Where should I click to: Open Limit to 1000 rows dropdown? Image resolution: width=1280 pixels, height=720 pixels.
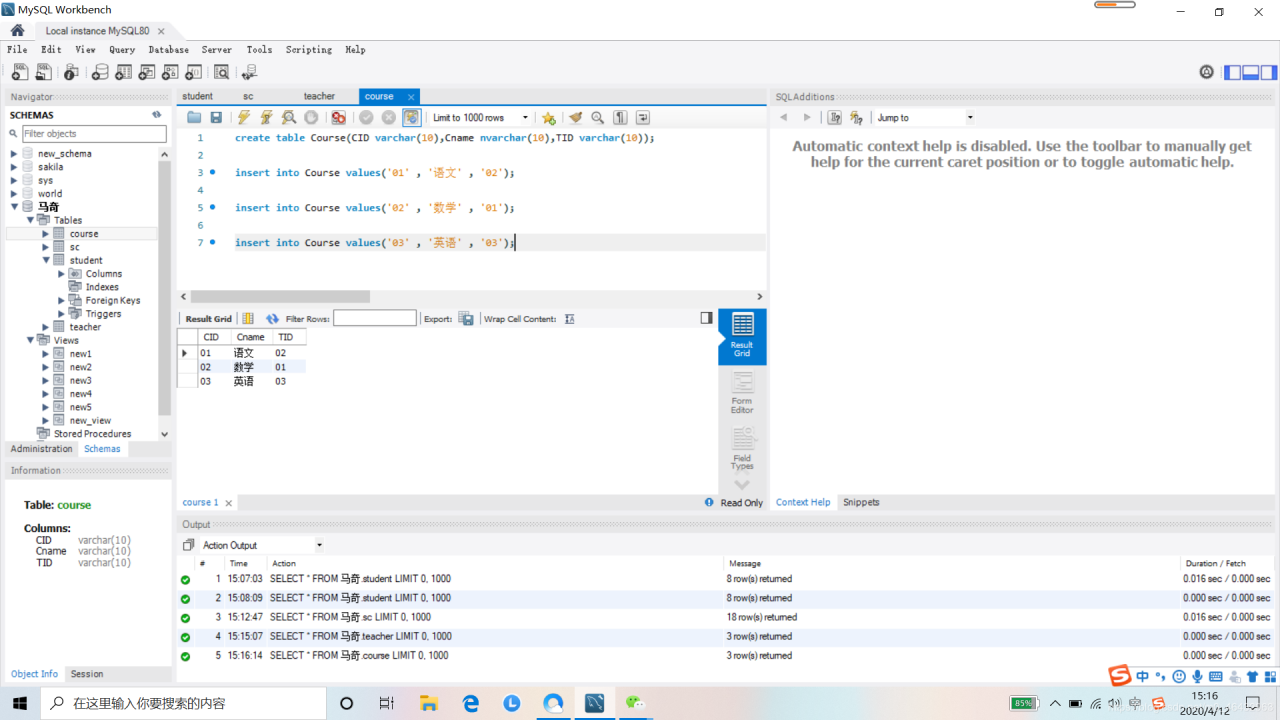click(480, 118)
